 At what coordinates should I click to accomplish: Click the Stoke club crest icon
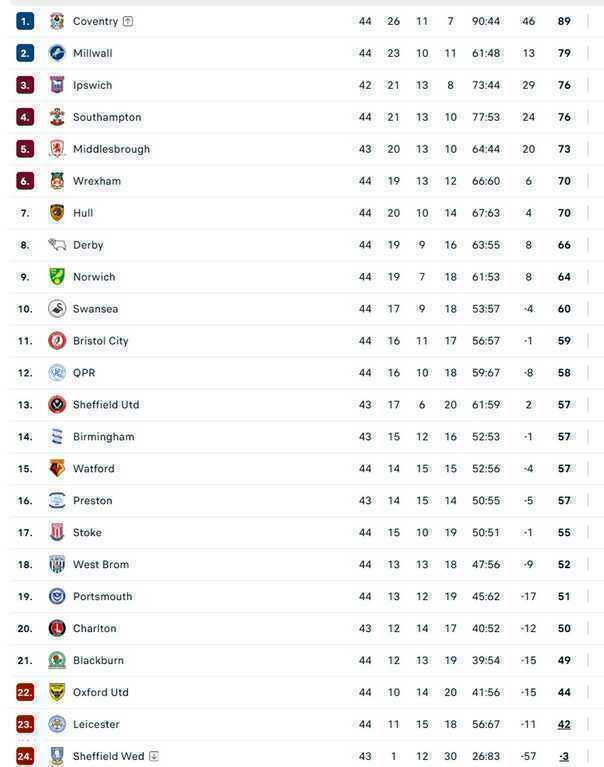tap(57, 533)
